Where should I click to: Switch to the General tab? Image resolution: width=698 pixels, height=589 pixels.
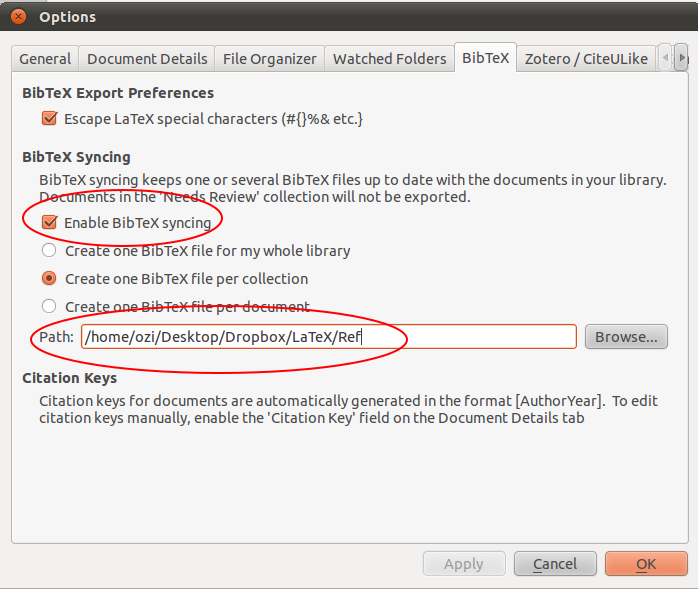click(x=45, y=59)
